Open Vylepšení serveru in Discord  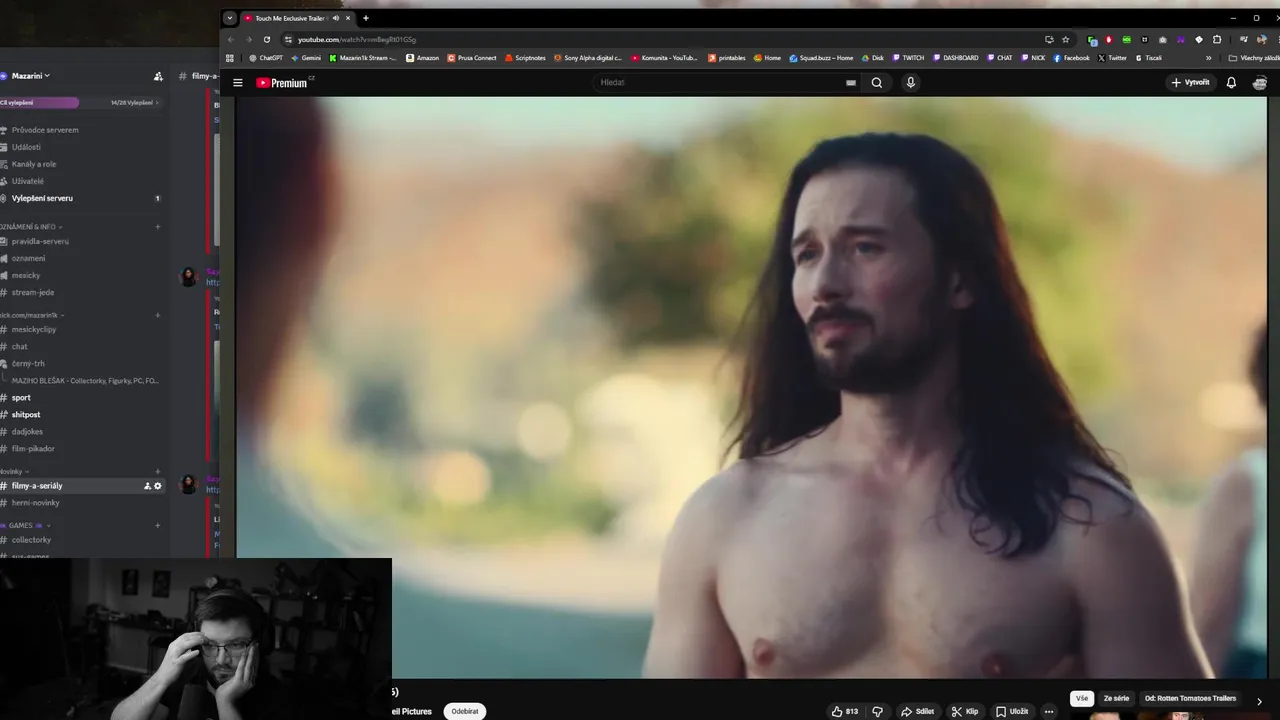[42, 198]
